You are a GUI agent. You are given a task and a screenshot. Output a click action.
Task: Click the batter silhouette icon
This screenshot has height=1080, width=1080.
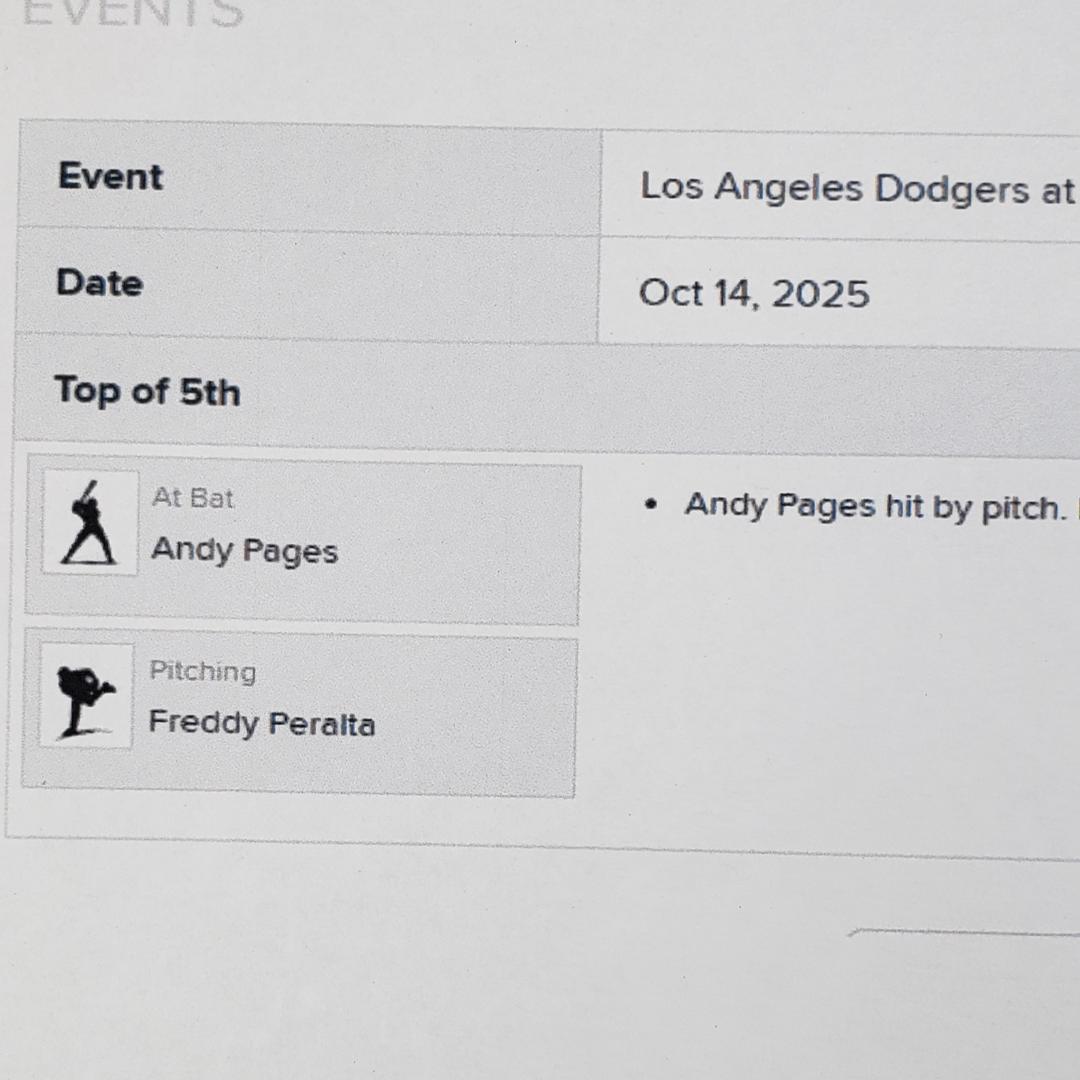click(89, 523)
